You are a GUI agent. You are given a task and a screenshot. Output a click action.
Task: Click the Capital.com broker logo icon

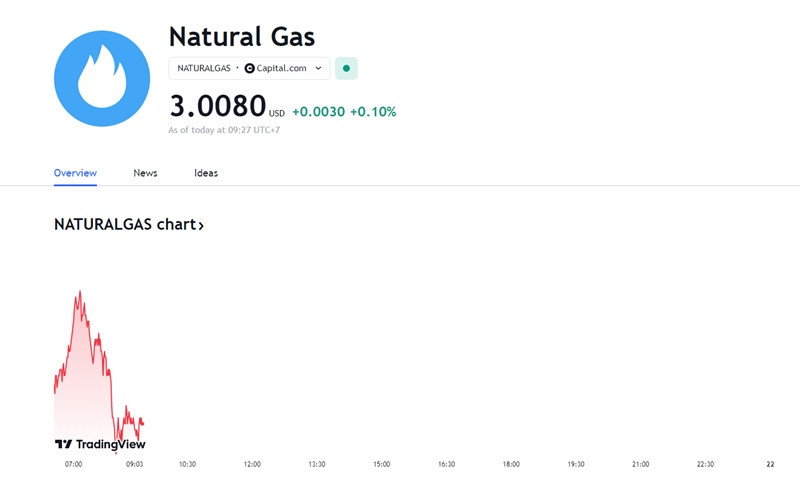tap(249, 68)
